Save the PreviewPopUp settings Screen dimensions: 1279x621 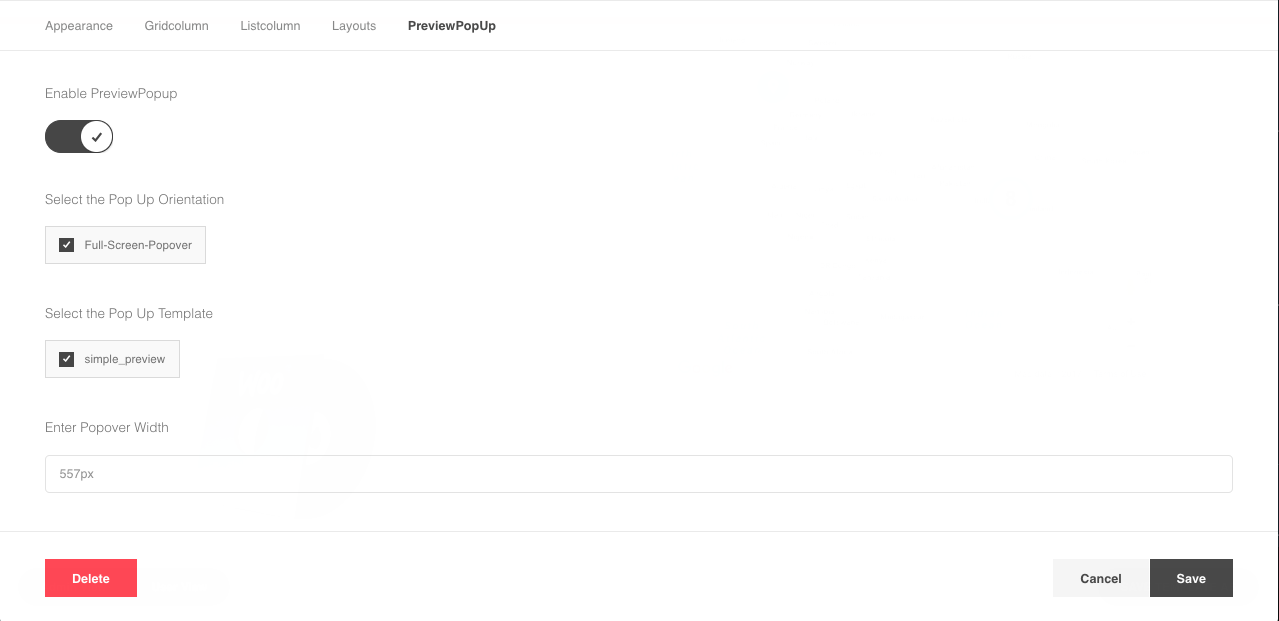[1190, 578]
